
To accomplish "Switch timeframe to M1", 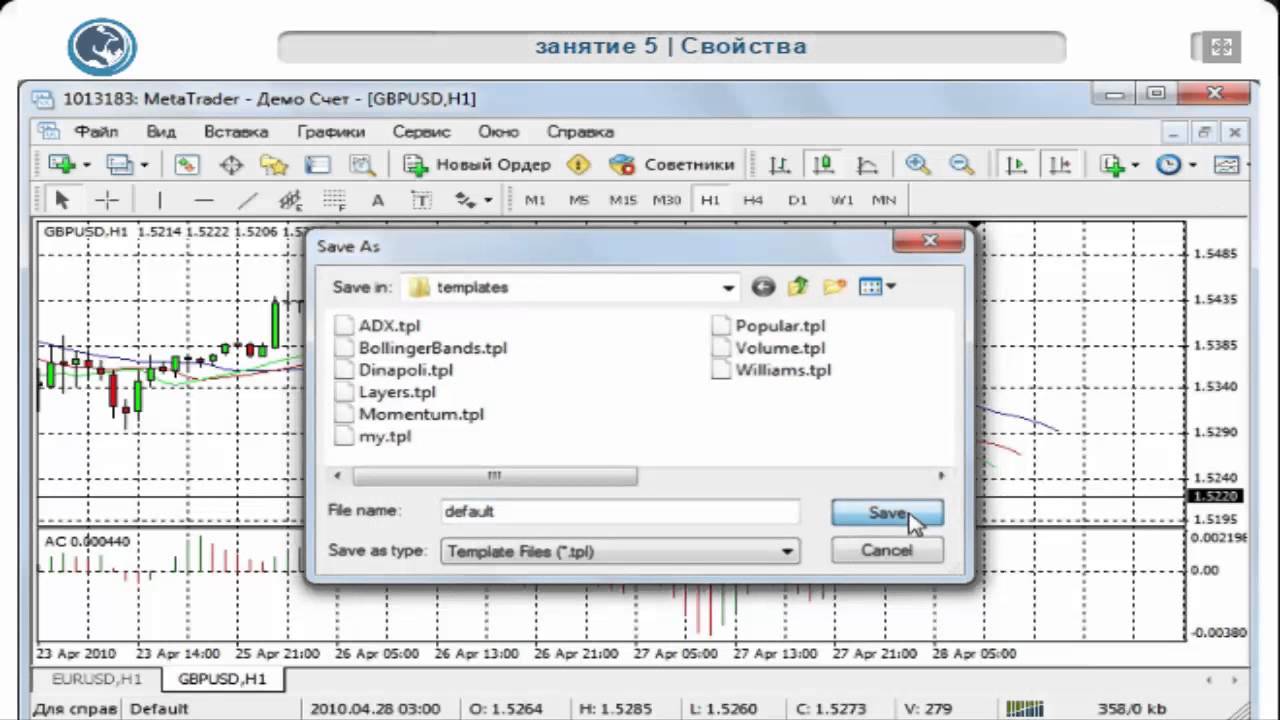I will point(535,200).
